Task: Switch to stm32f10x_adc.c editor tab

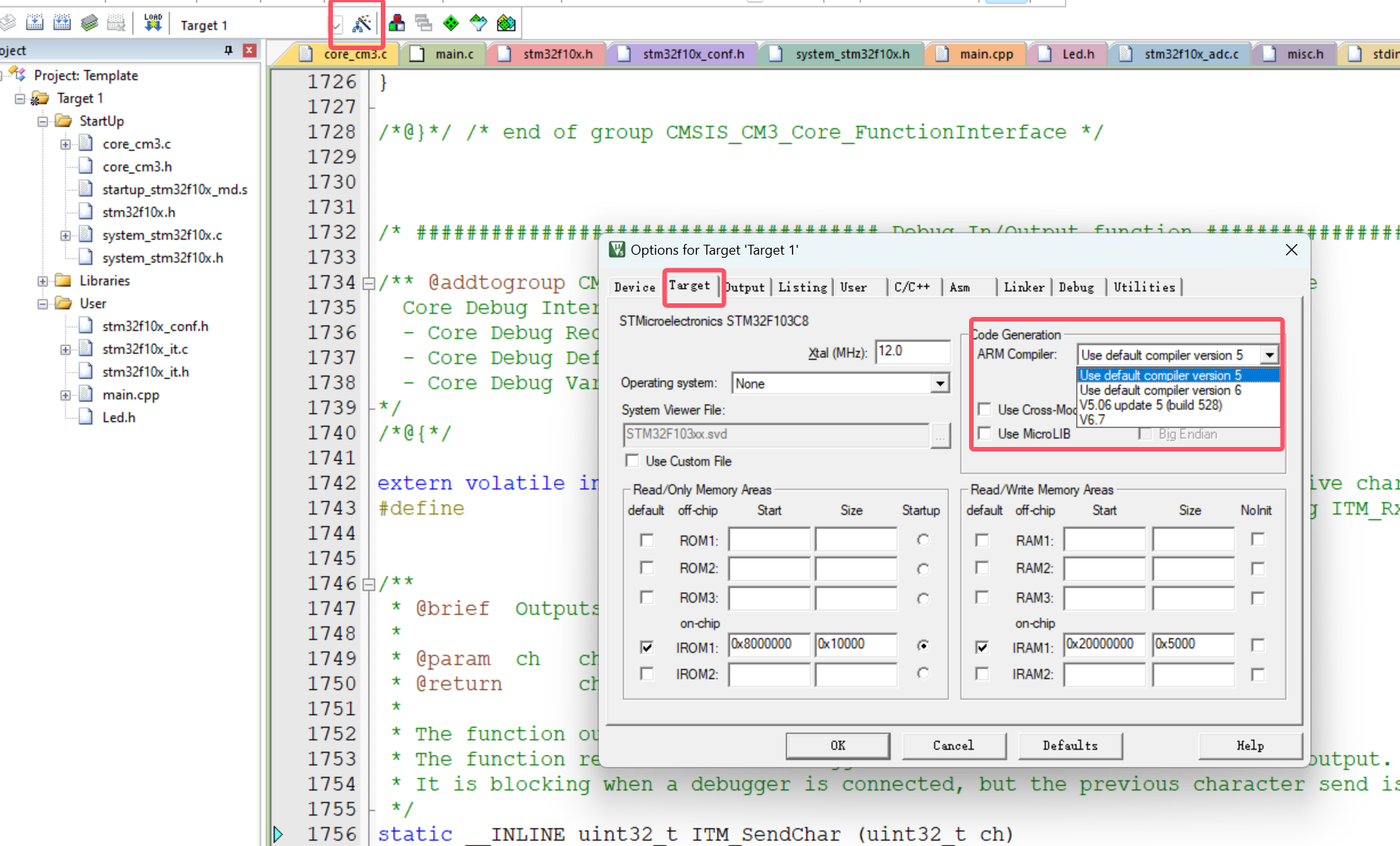Action: [x=1180, y=54]
